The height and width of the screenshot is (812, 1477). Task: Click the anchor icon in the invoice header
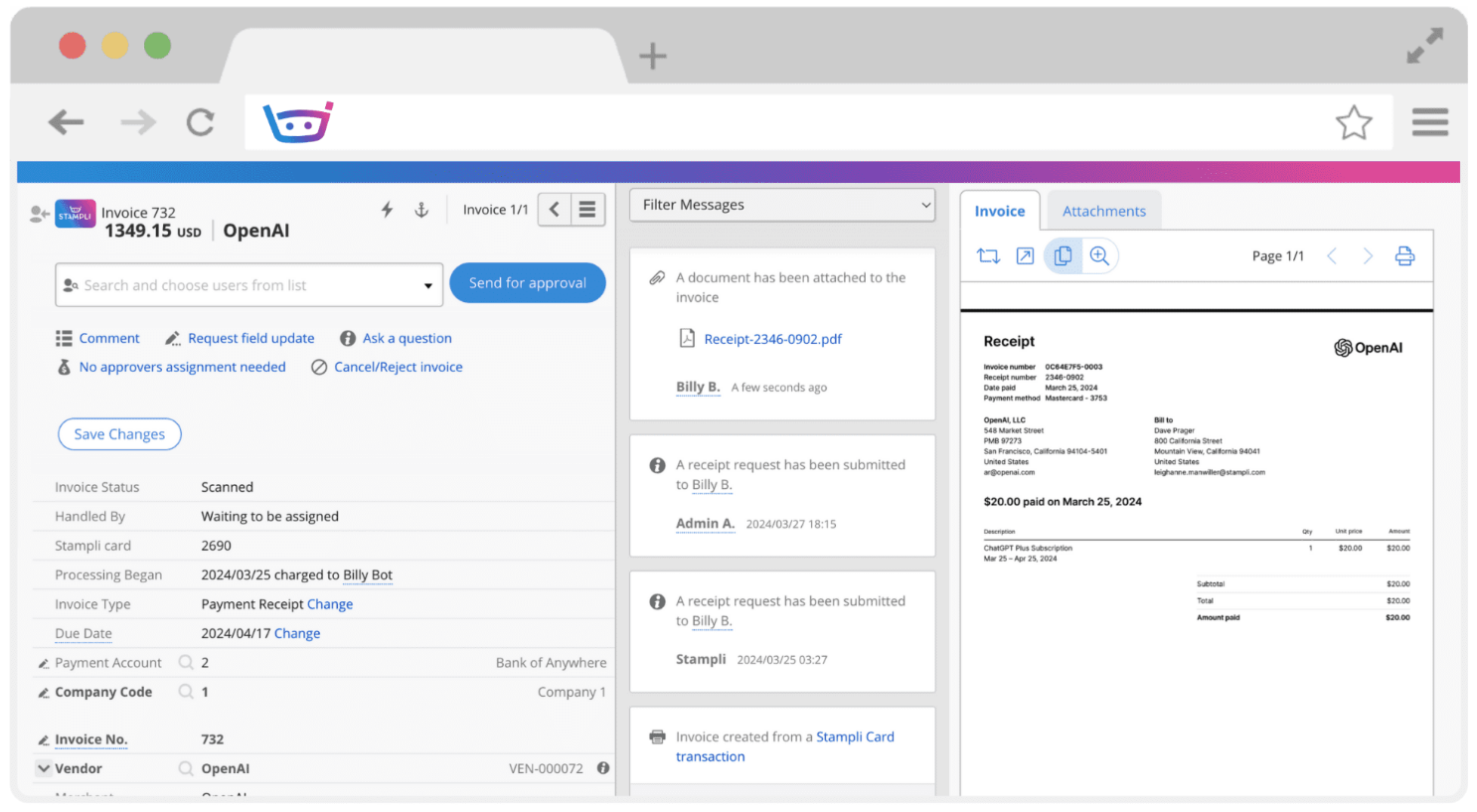click(421, 210)
